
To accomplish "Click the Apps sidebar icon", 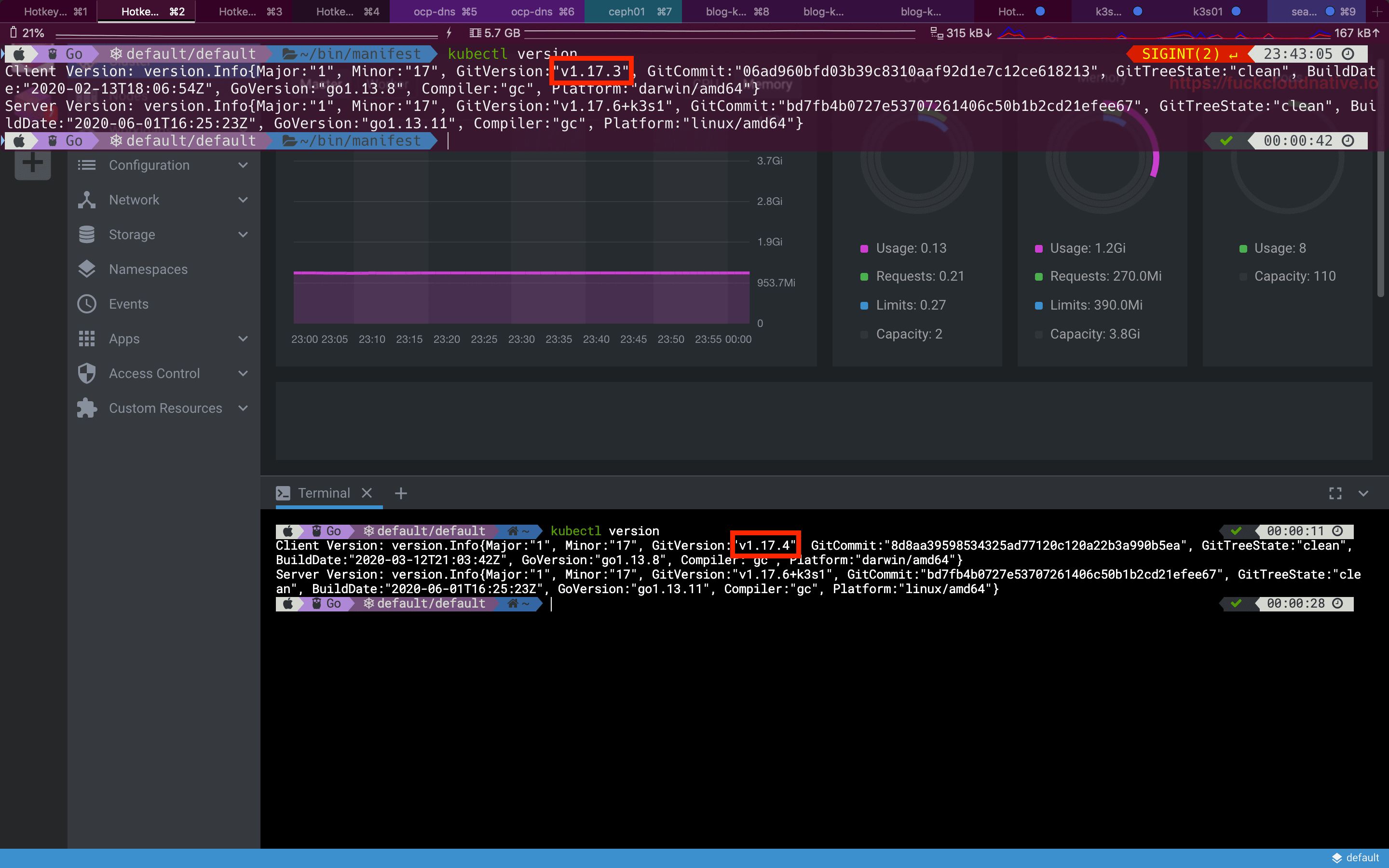I will click(x=87, y=338).
